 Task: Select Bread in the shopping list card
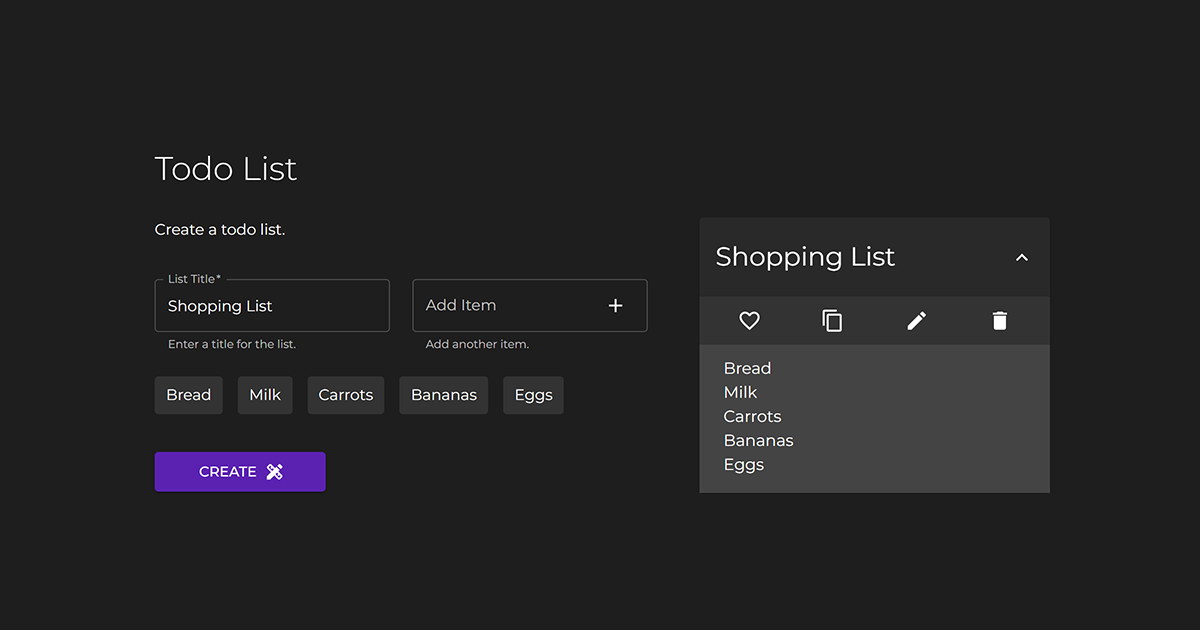click(x=747, y=368)
